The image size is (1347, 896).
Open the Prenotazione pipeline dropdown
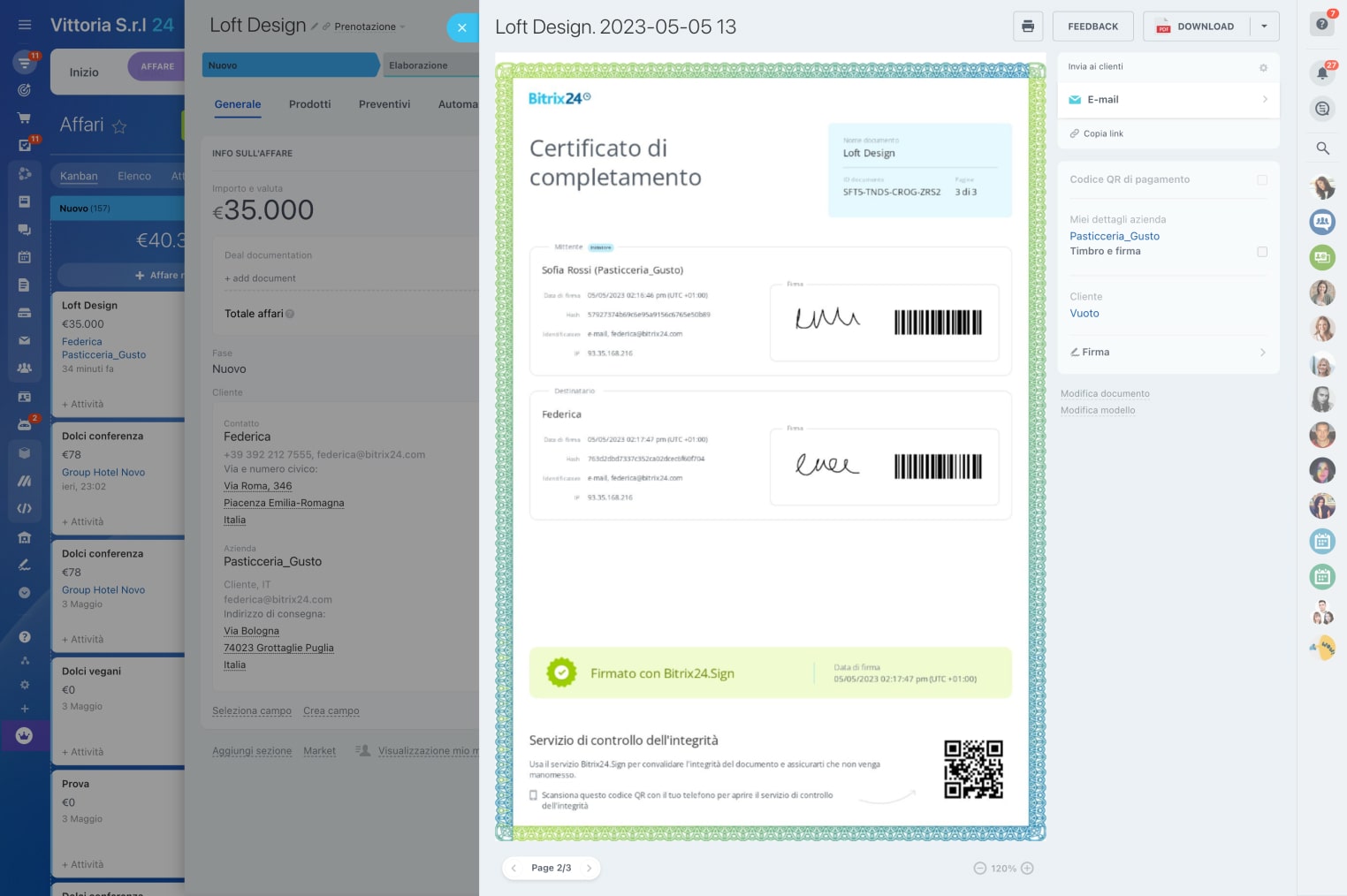pos(364,27)
